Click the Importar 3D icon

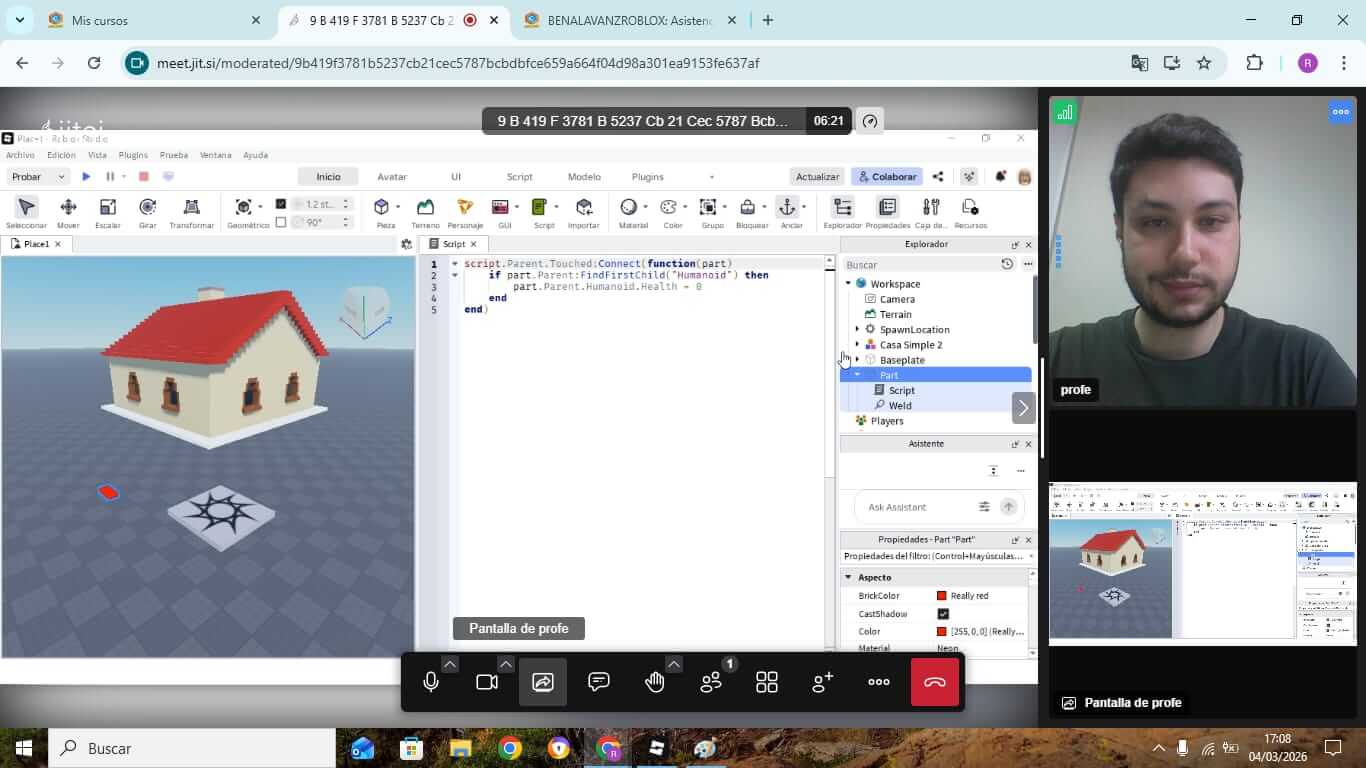coord(584,207)
